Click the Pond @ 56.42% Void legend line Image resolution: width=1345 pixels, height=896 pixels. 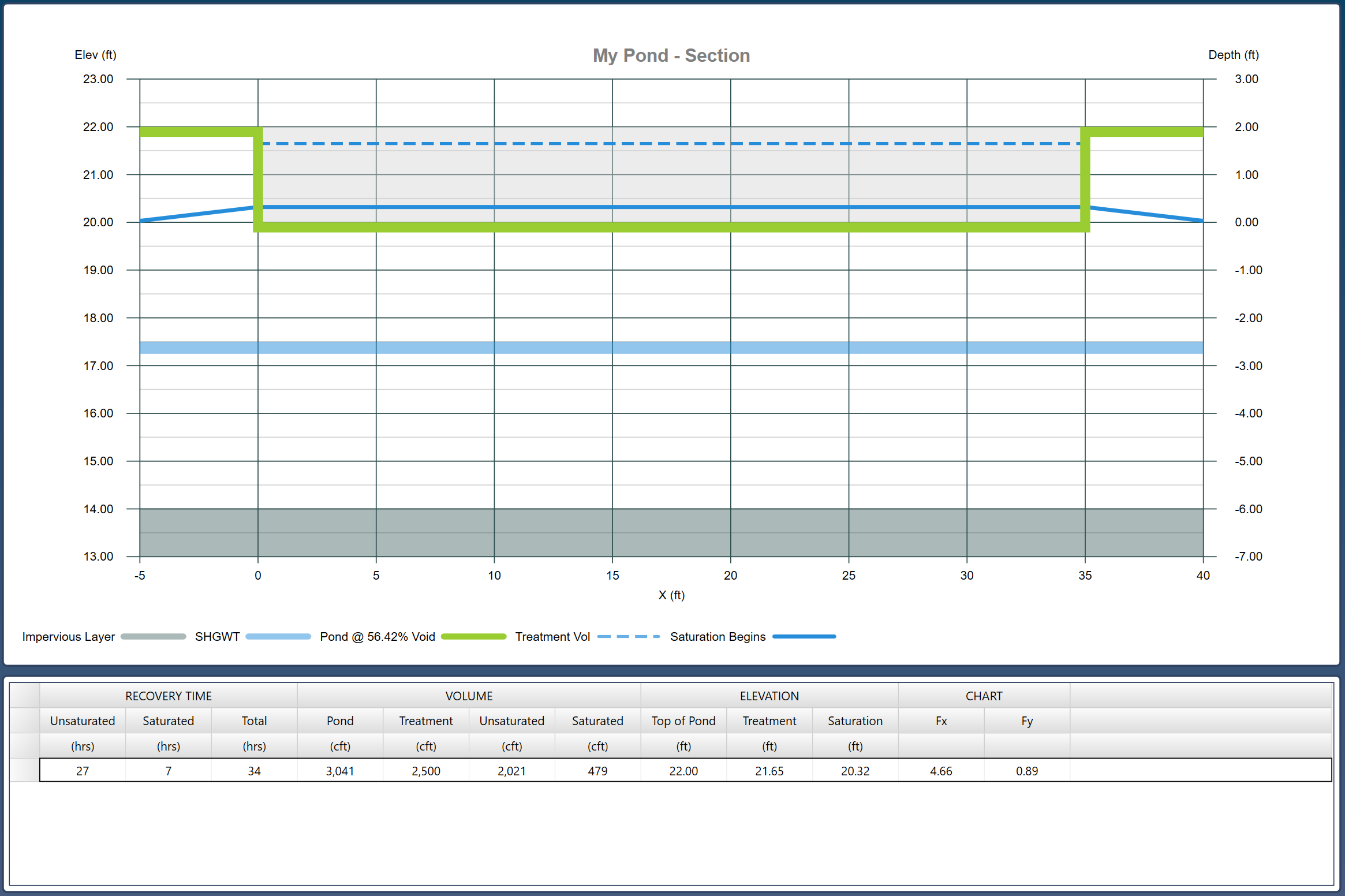473,637
